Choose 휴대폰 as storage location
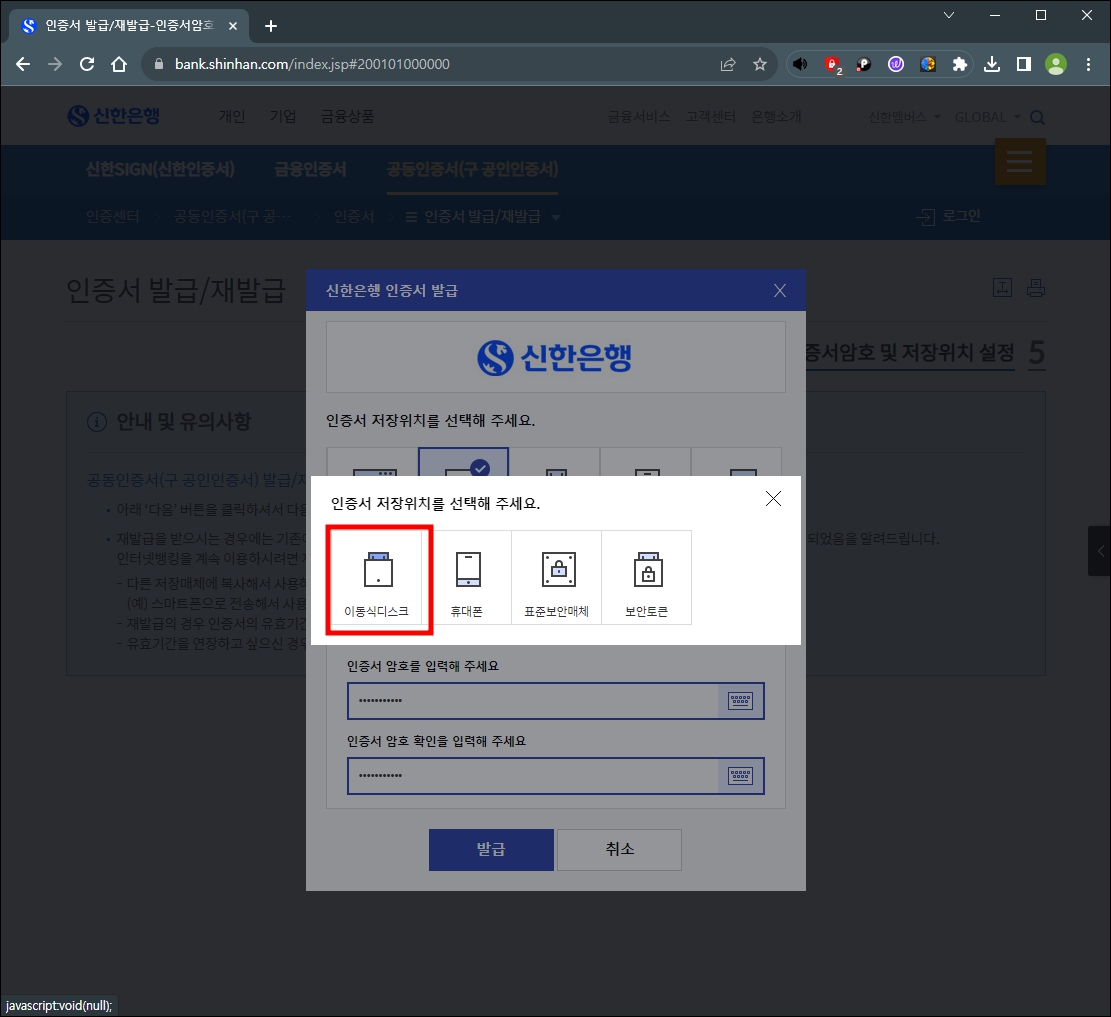 467,578
